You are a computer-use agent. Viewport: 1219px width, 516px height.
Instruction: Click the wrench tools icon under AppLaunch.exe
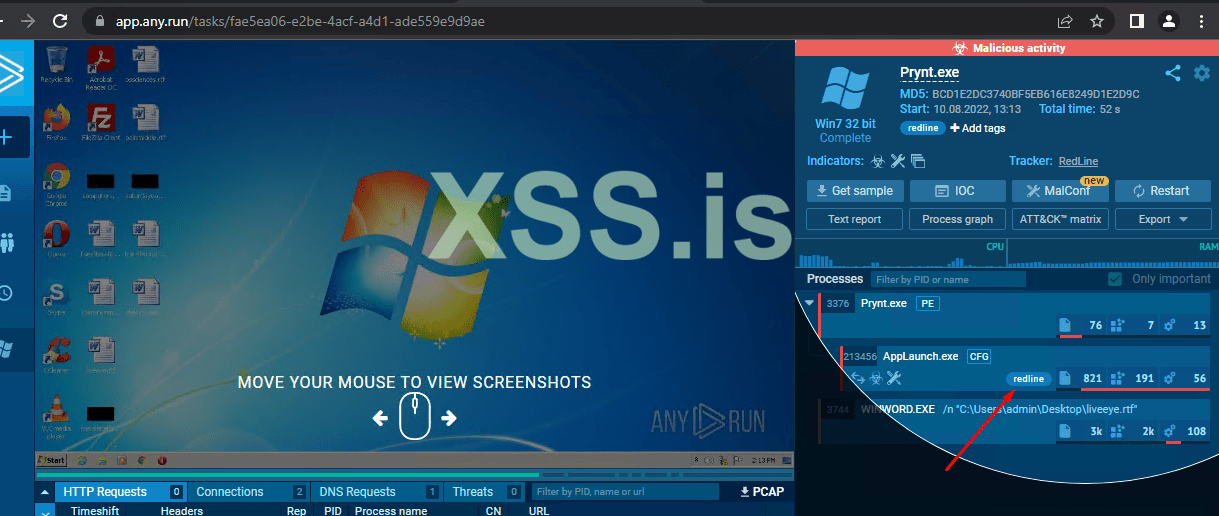point(894,378)
